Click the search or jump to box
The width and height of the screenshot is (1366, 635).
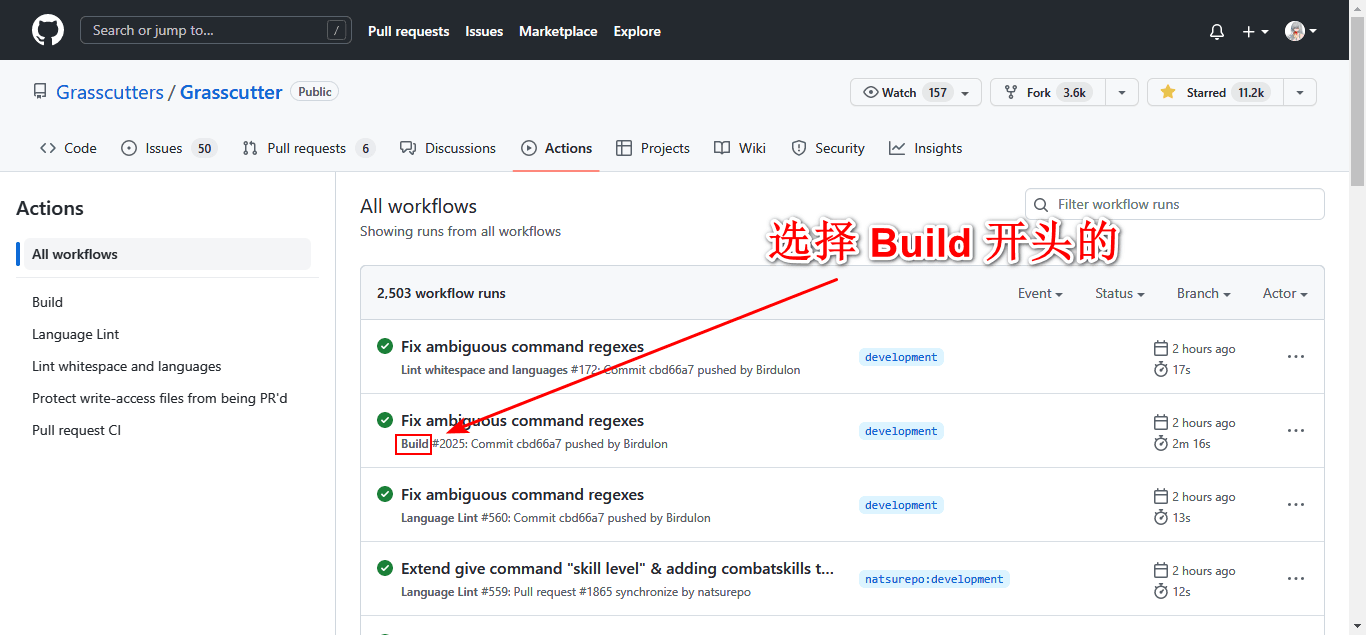click(x=215, y=30)
